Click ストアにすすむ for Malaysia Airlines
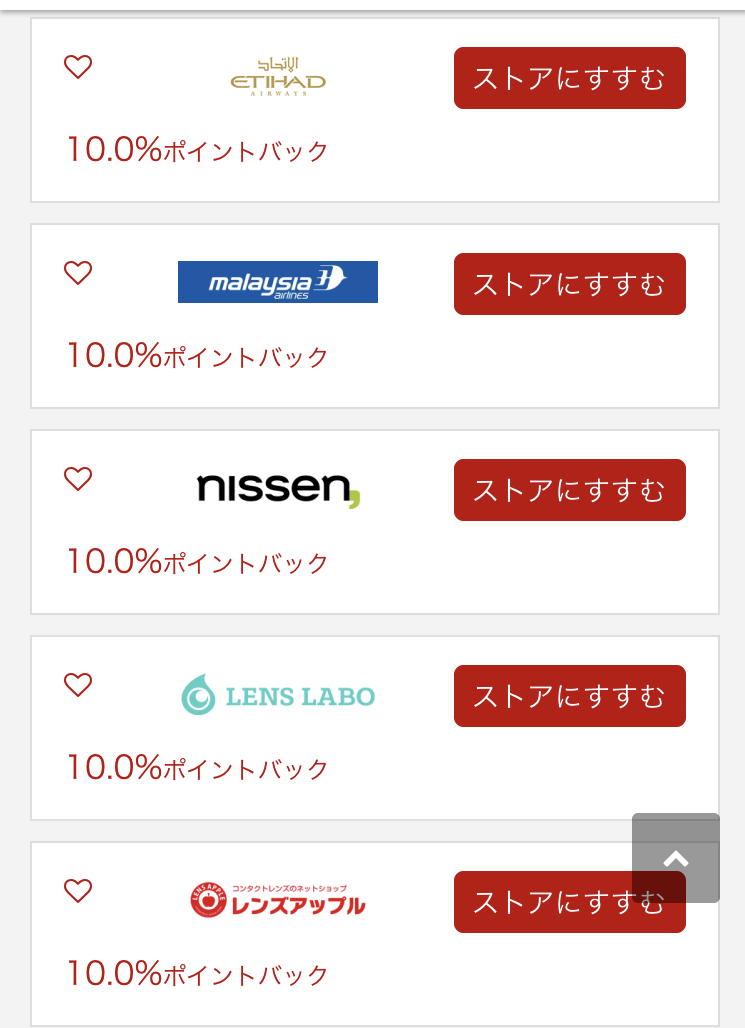 click(569, 284)
